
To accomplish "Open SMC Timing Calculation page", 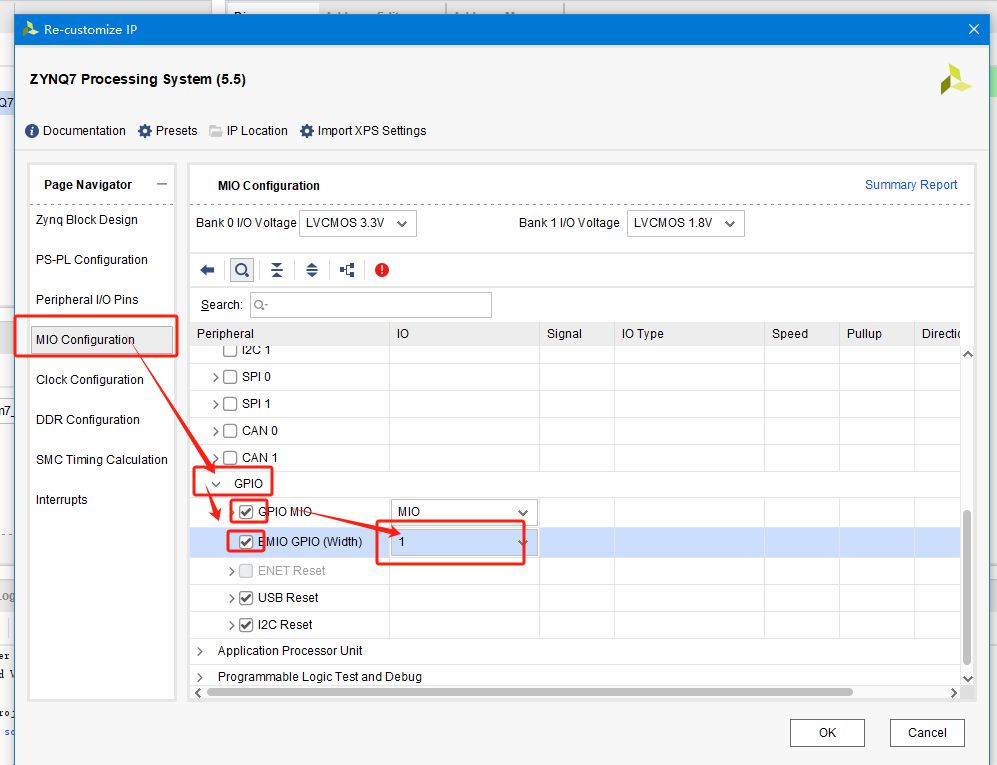I will click(102, 460).
